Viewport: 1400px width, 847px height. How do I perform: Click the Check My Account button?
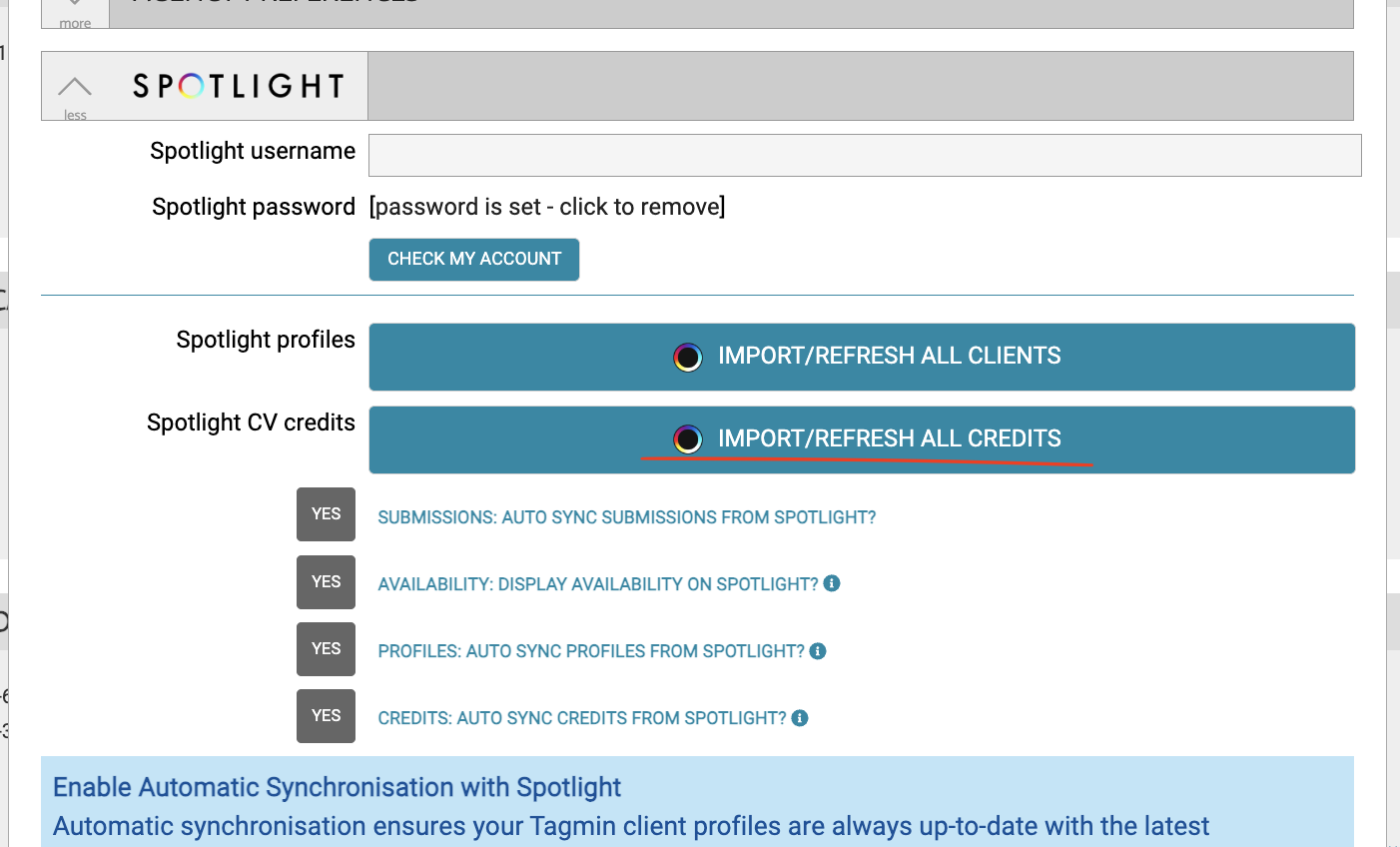tap(474, 259)
